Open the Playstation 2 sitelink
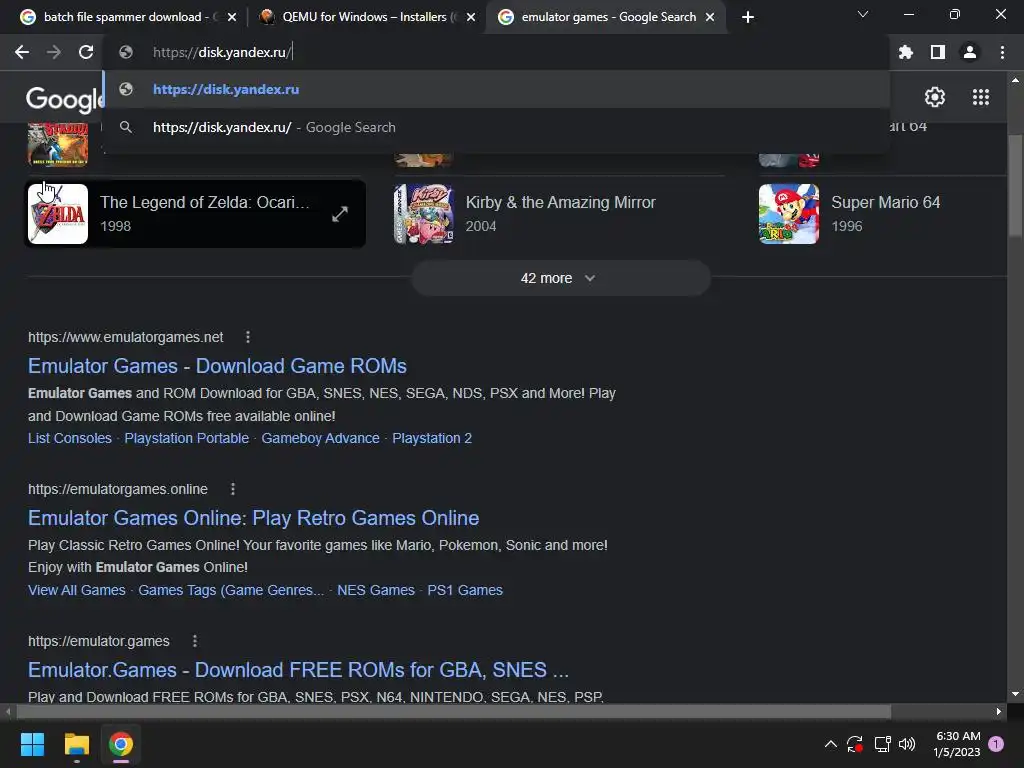The image size is (1024, 768). [x=432, y=438]
